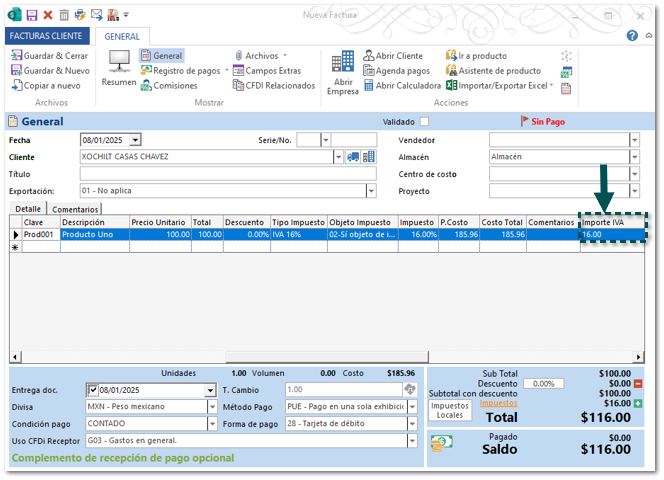Click the Abrir Empresa icon
The height and width of the screenshot is (480, 664).
coord(342,71)
